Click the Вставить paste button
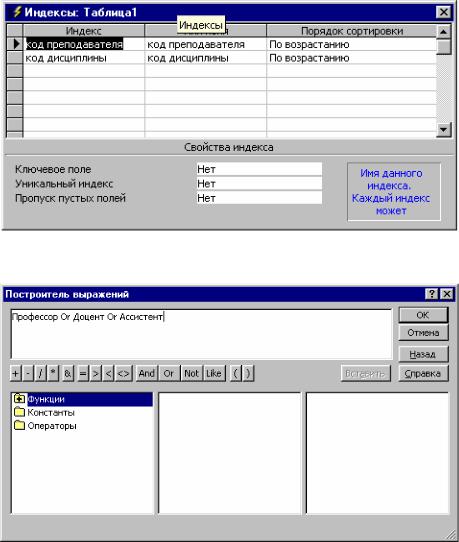Viewport: 459px width, 542px height. click(x=365, y=373)
